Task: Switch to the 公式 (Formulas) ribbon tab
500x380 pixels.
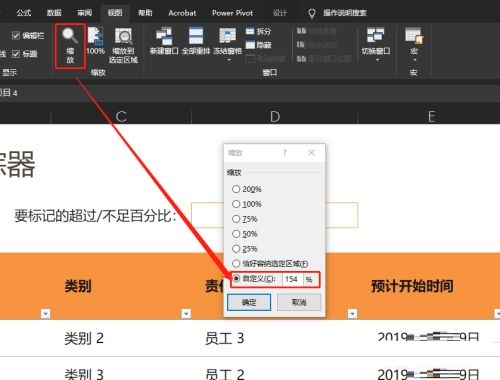Action: (24, 13)
